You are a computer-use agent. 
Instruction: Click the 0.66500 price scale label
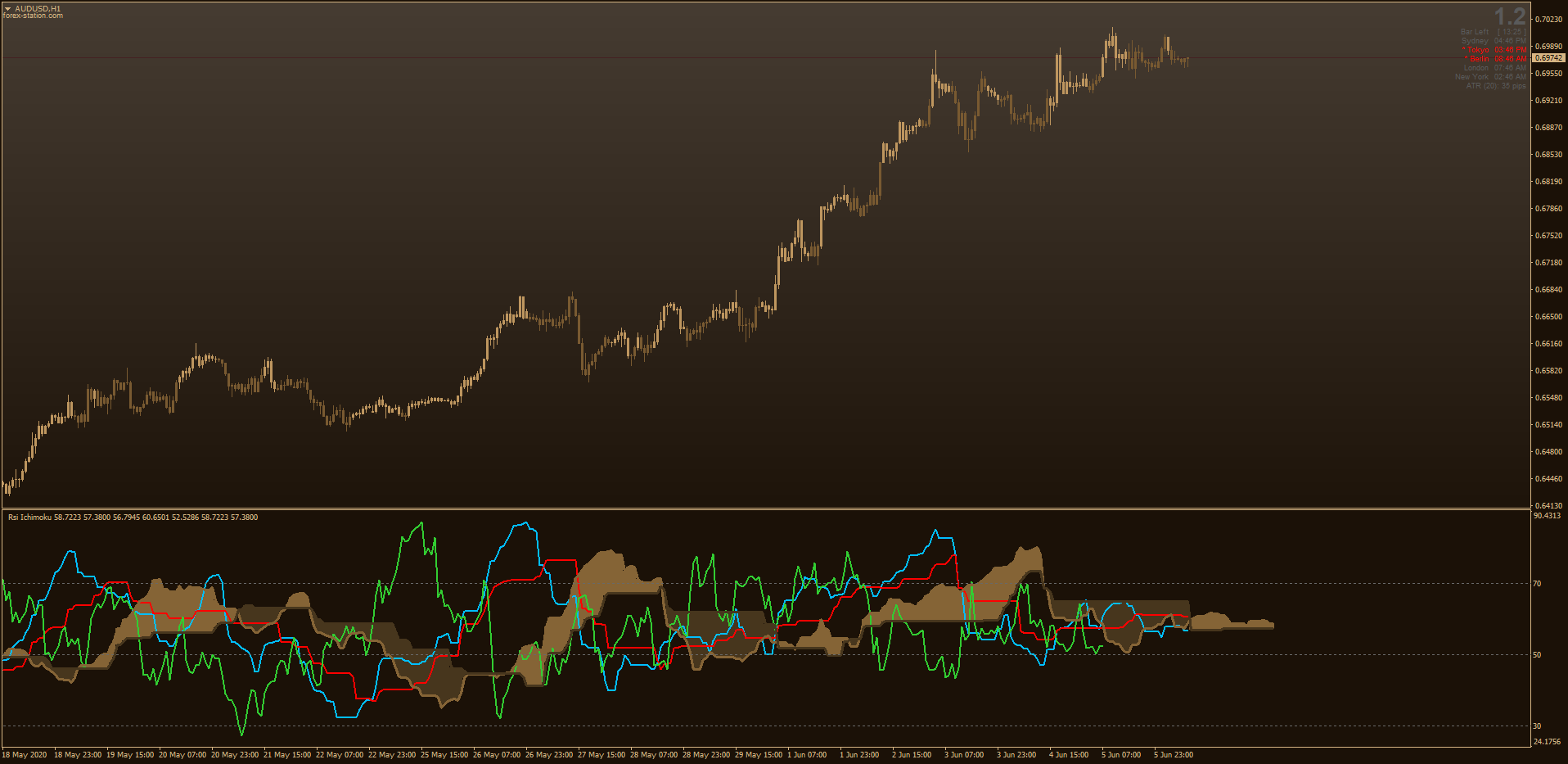tap(1549, 317)
